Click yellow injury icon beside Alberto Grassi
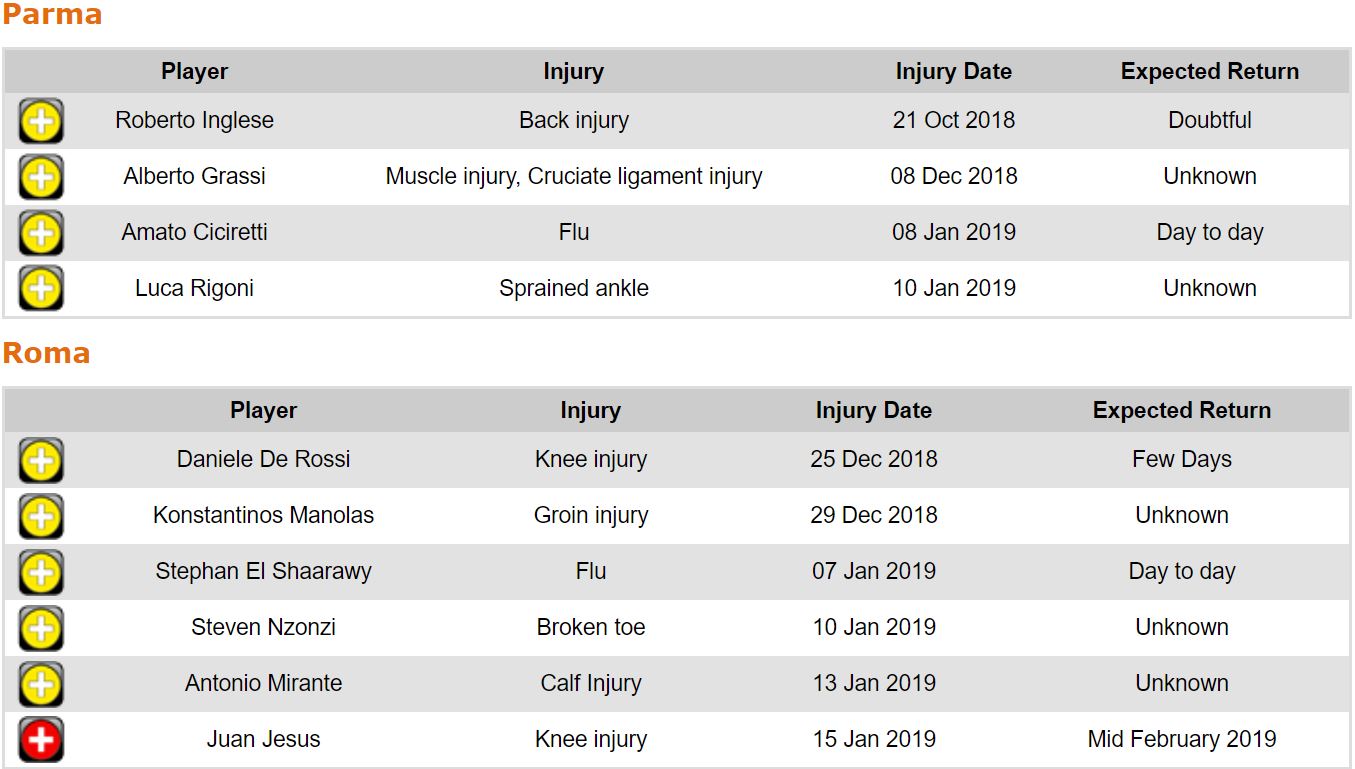Image resolution: width=1355 pixels, height=769 pixels. click(41, 177)
